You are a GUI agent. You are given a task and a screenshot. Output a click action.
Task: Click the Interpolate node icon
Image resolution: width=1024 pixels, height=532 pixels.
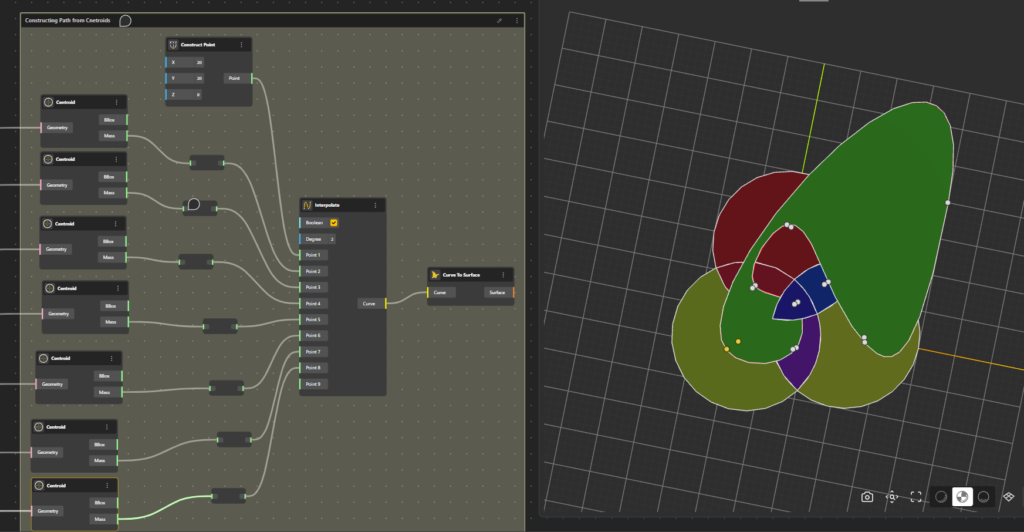tap(307, 205)
